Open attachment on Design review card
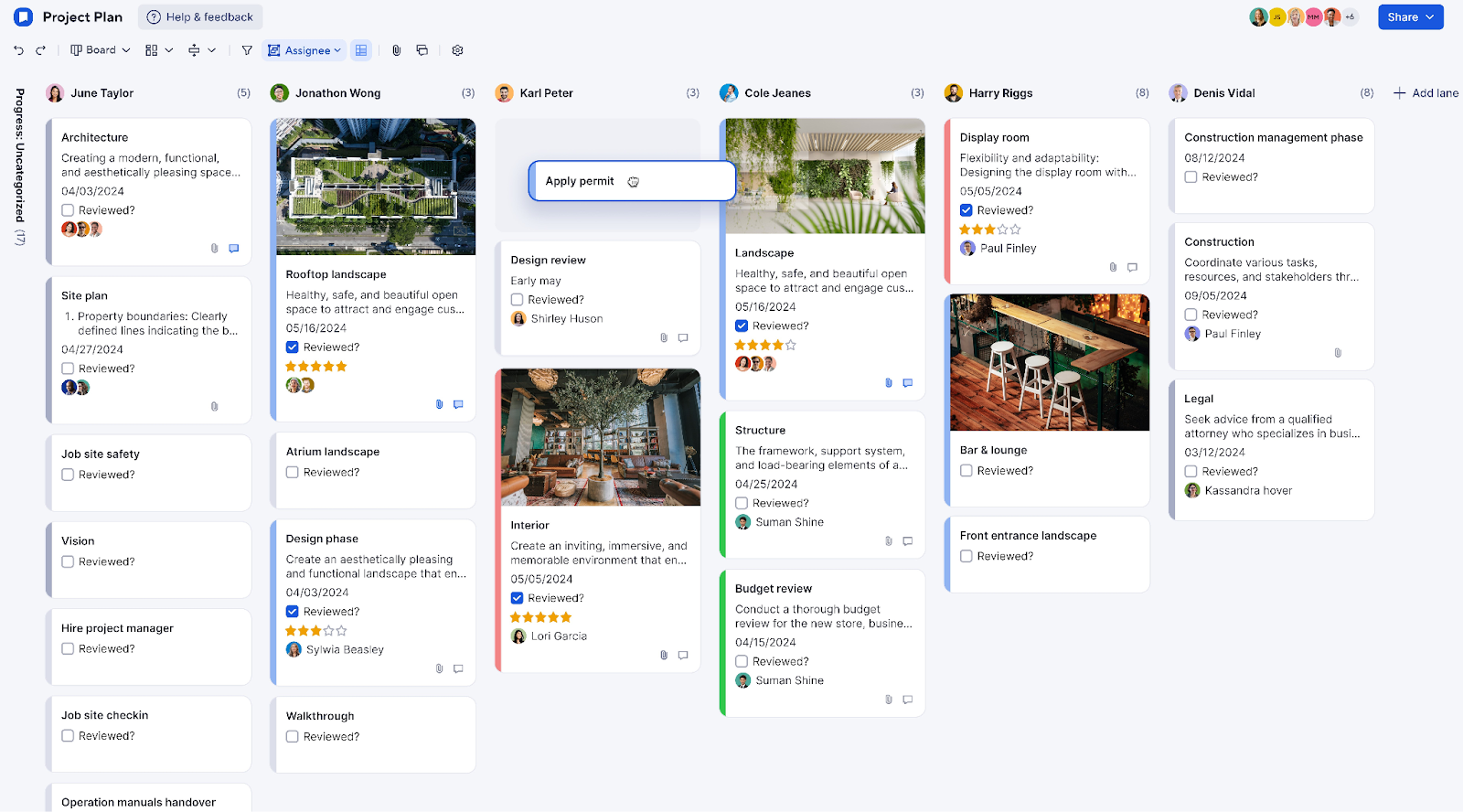 click(664, 337)
